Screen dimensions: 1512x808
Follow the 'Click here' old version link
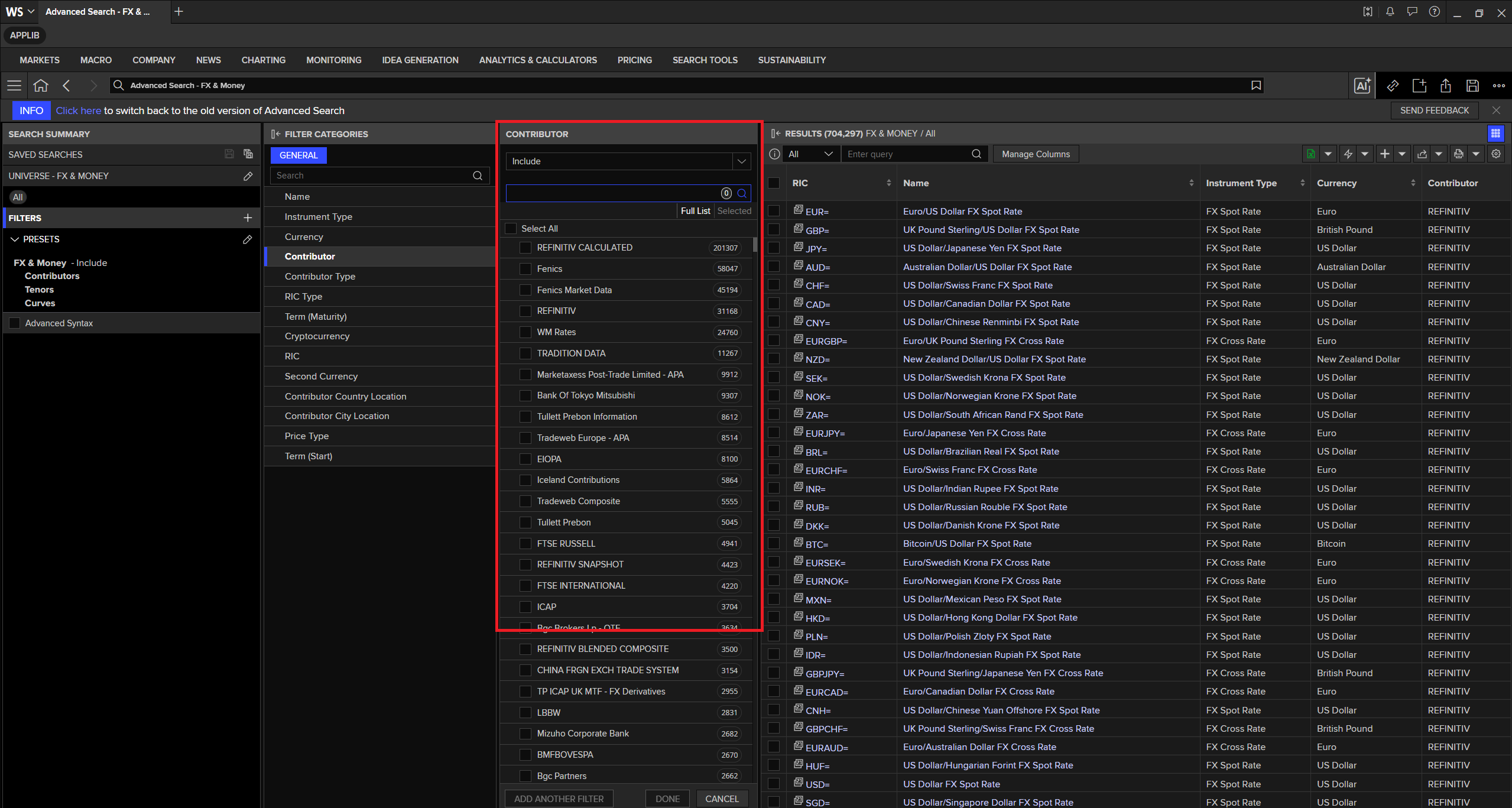tap(79, 111)
